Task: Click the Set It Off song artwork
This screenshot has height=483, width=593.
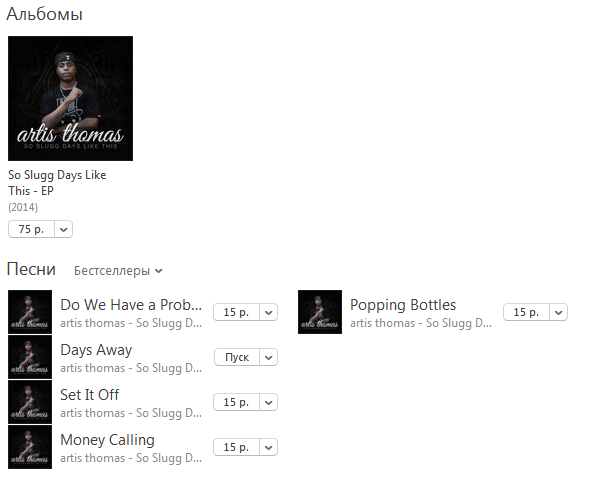Action: click(30, 402)
